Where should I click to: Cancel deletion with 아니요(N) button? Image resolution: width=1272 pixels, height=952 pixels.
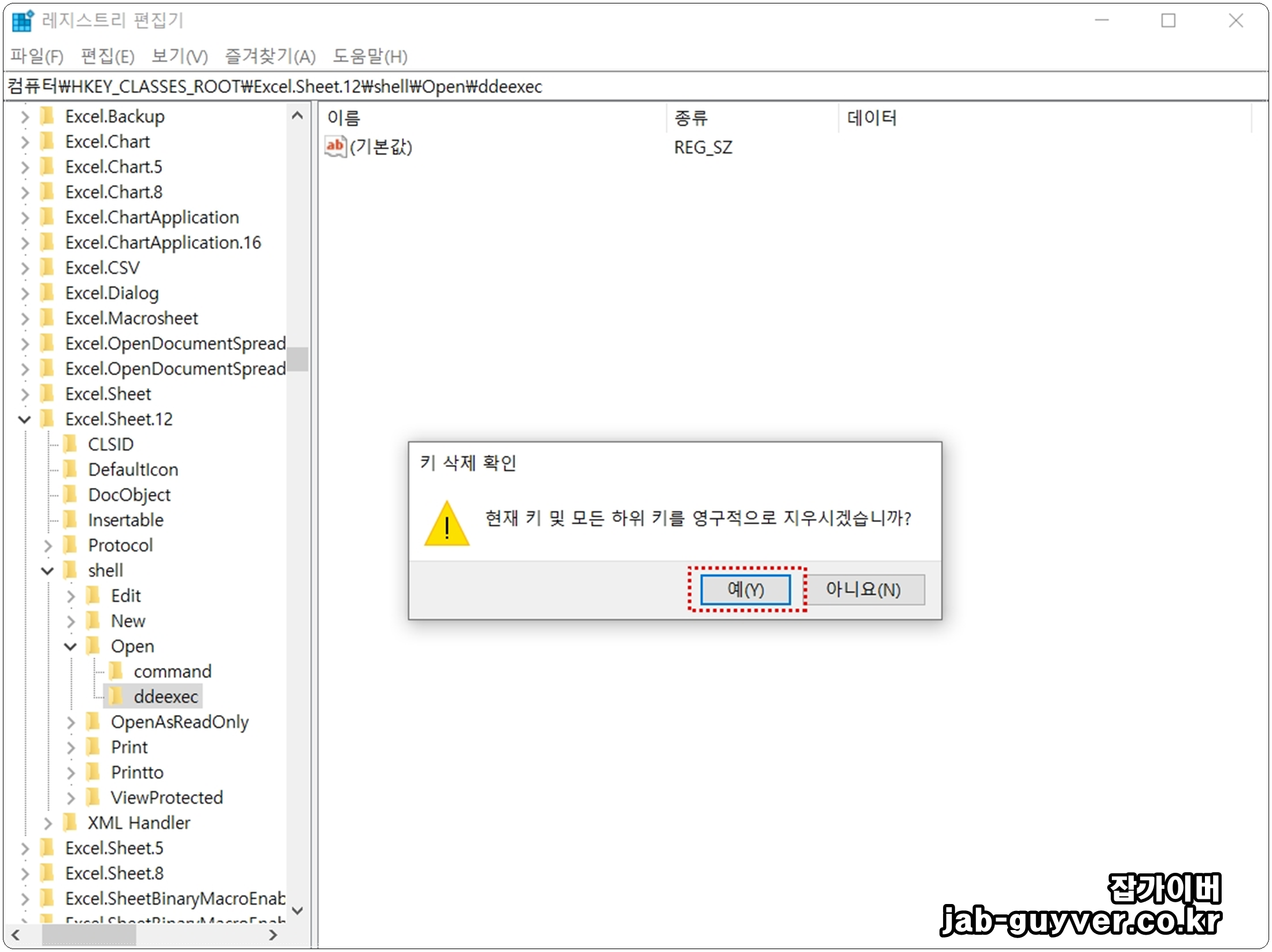[863, 590]
